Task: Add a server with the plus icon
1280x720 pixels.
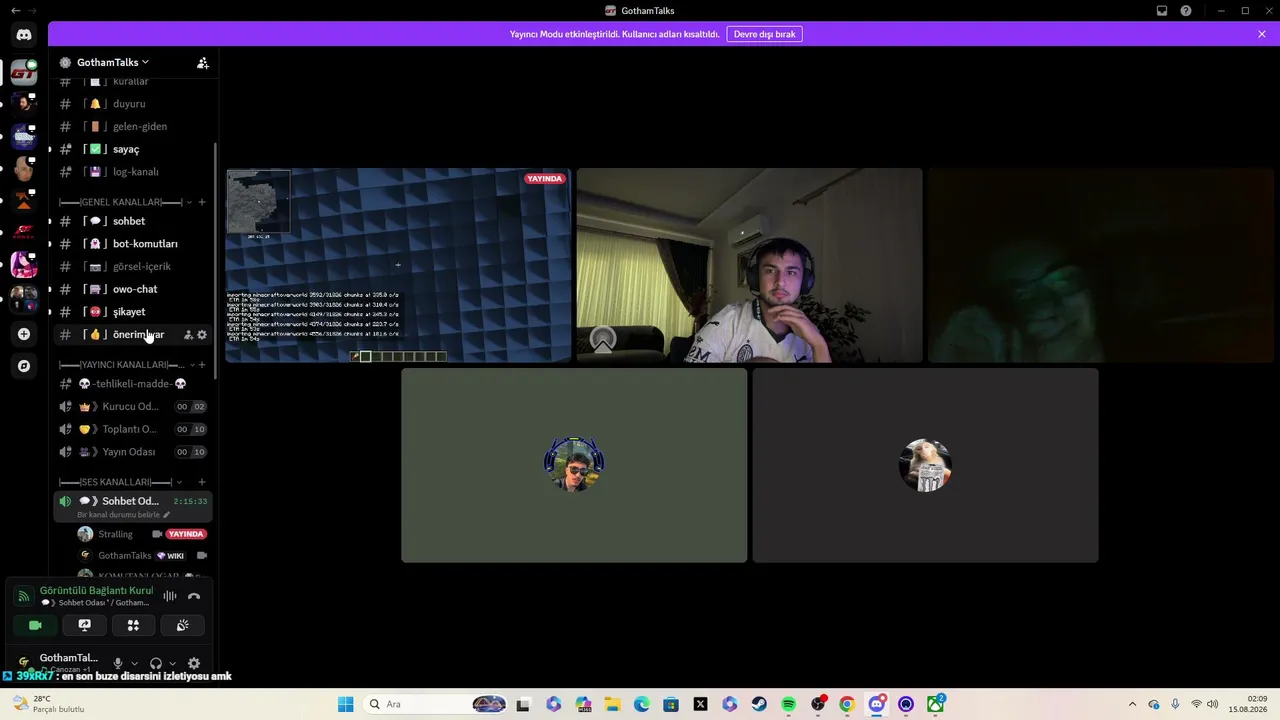Action: coord(24,334)
